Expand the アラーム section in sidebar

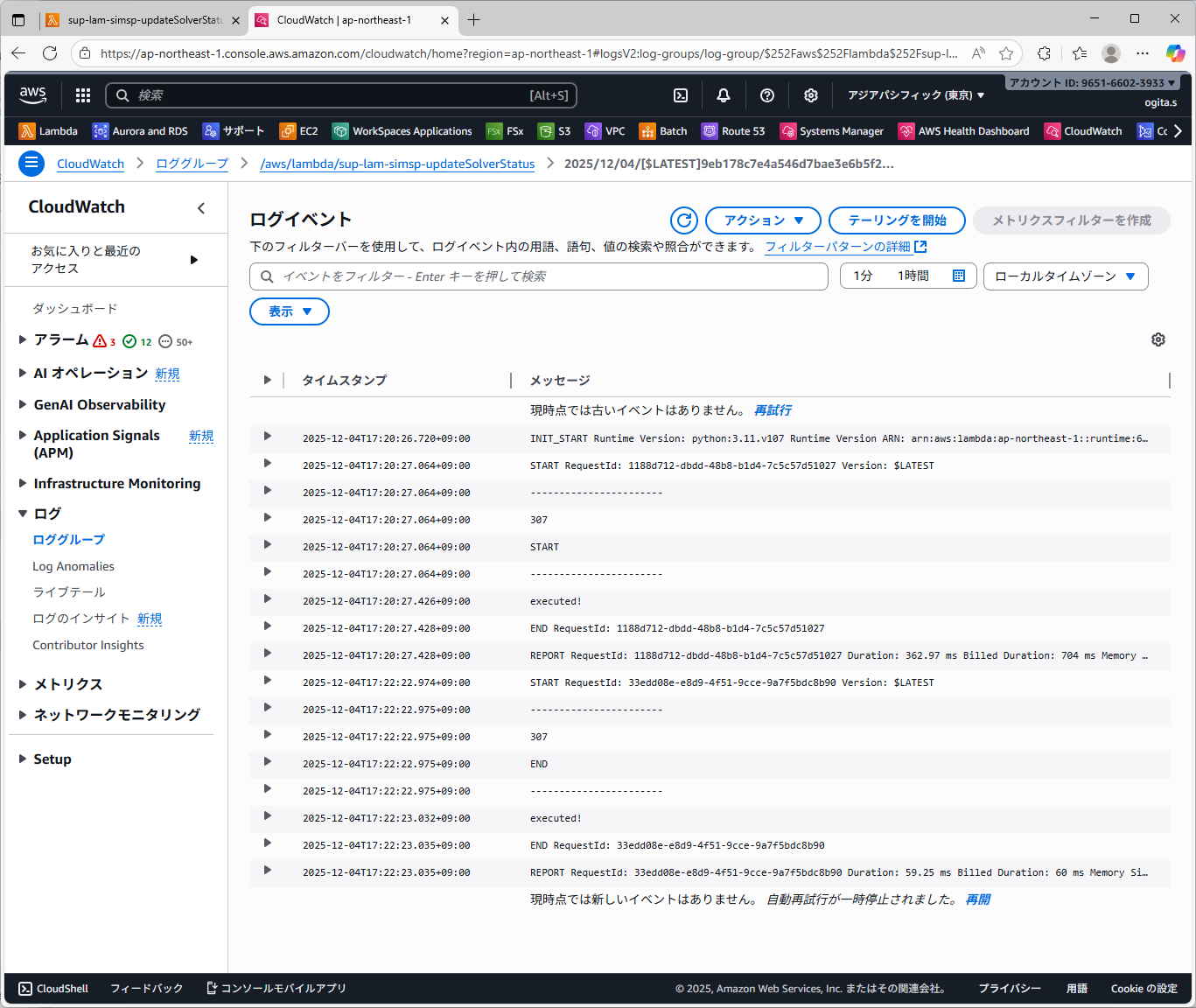[23, 339]
